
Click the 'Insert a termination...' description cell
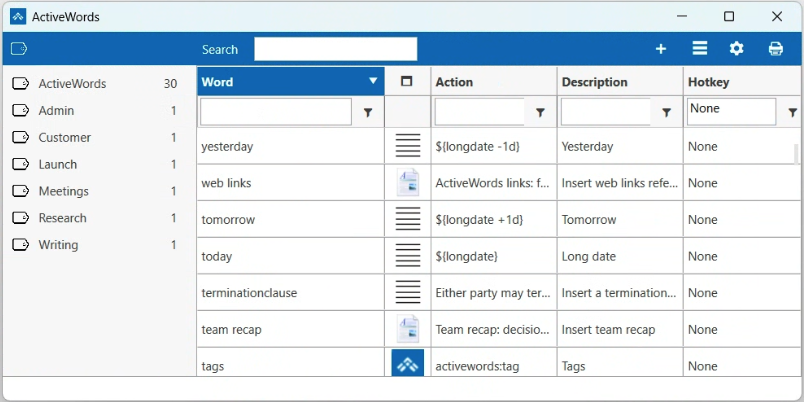pyautogui.click(x=620, y=293)
